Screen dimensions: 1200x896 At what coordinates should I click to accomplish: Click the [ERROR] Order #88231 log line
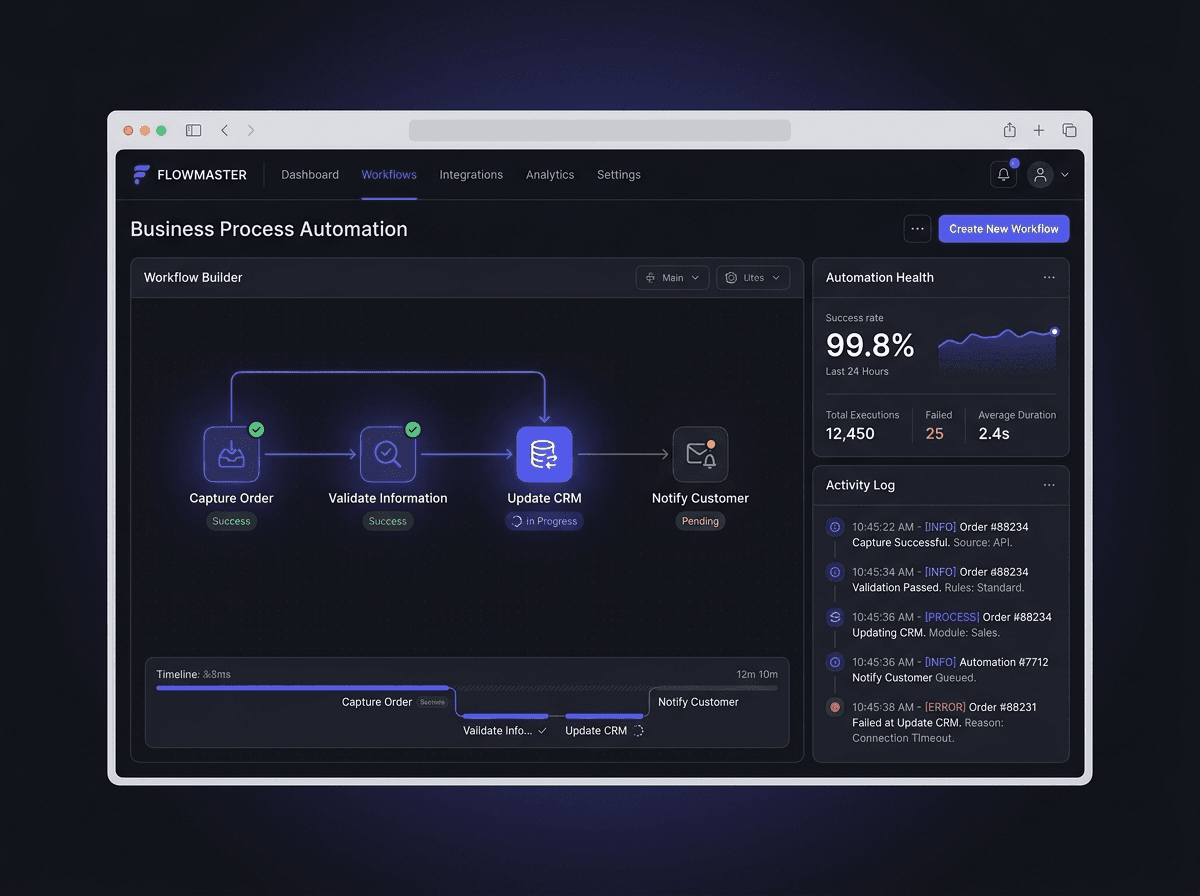click(x=944, y=707)
